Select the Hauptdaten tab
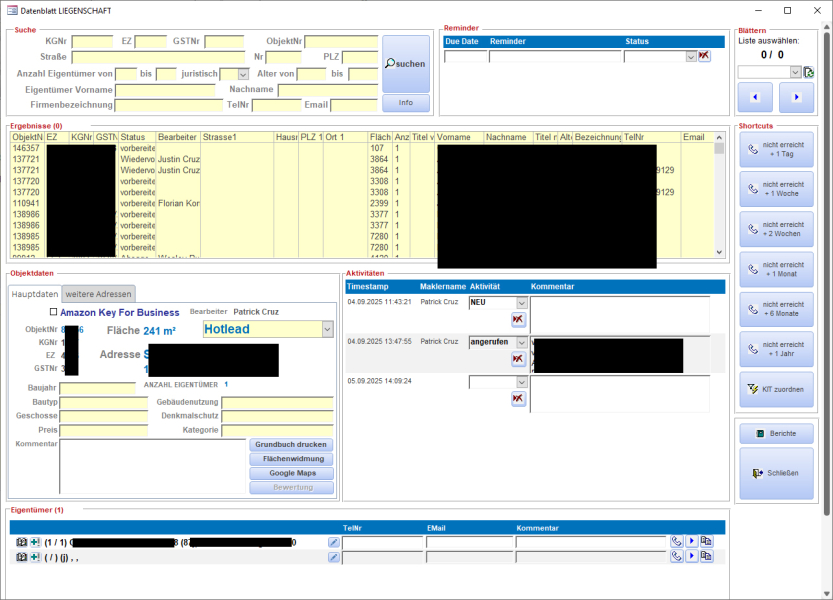Viewport: 833px width, 600px height. click(35, 293)
